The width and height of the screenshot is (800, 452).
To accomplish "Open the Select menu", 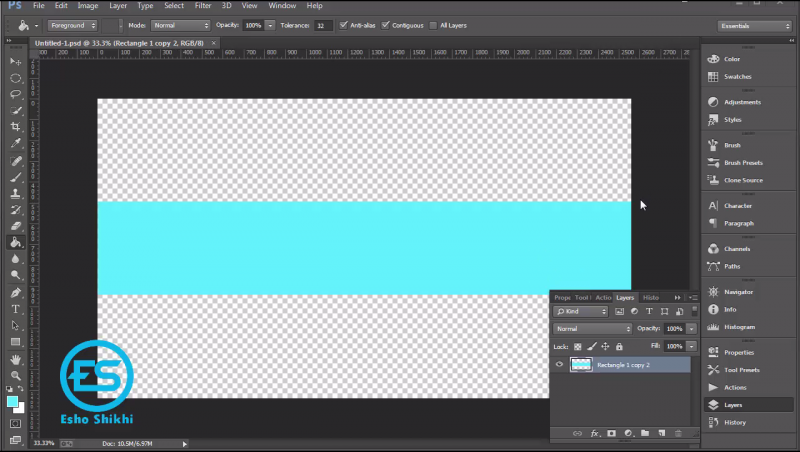I will point(173,6).
